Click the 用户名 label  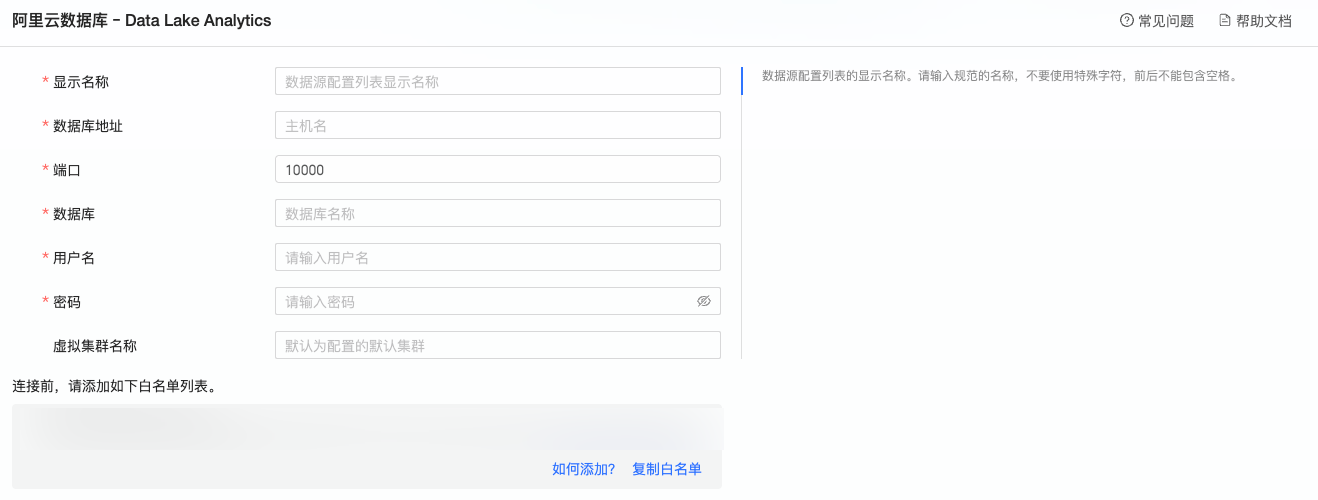click(74, 257)
